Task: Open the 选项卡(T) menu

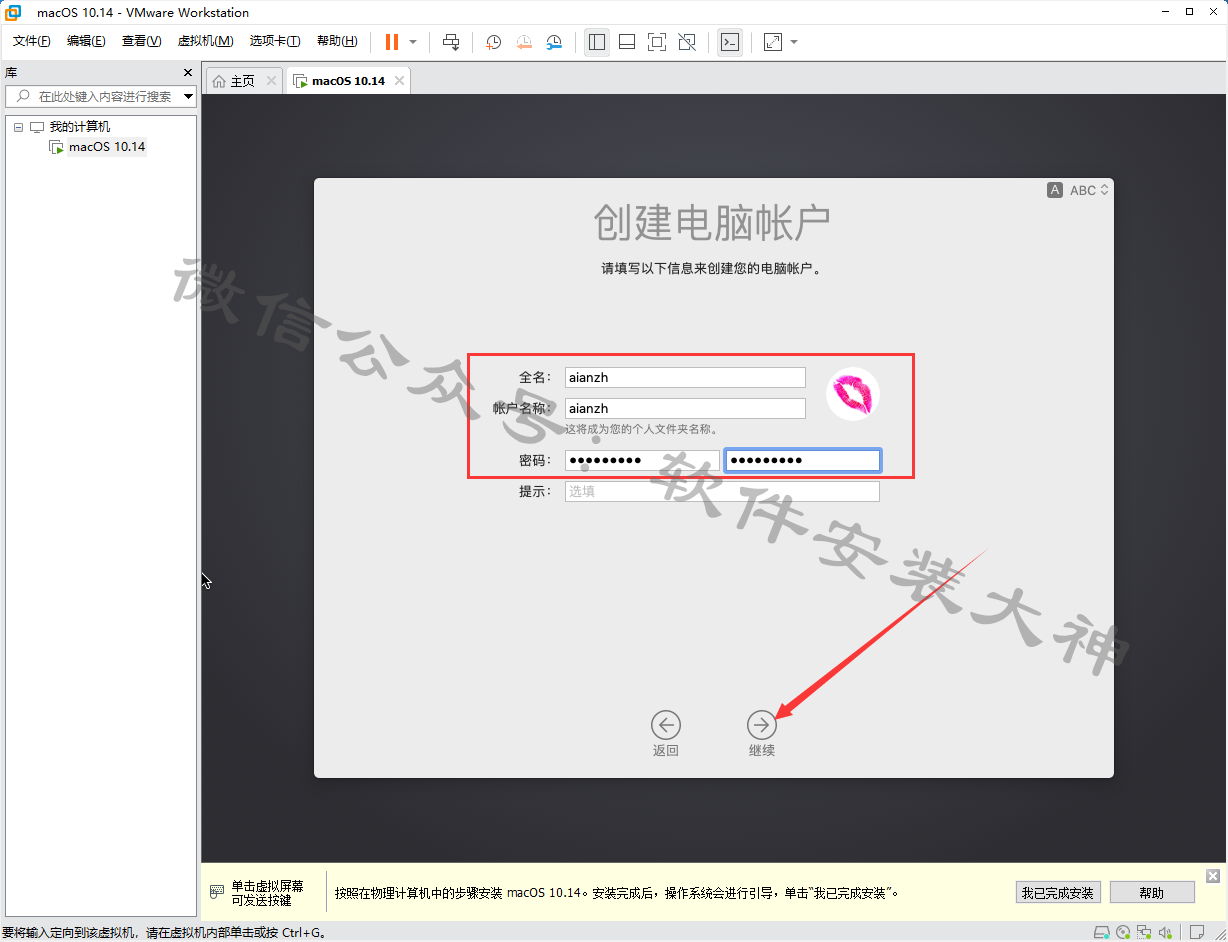Action: click(275, 41)
